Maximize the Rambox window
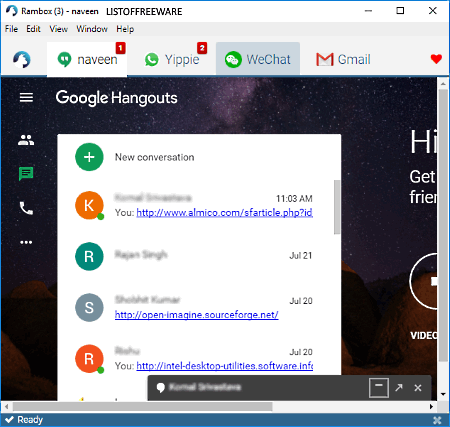Screen dimensions: 450x427 (400, 11)
